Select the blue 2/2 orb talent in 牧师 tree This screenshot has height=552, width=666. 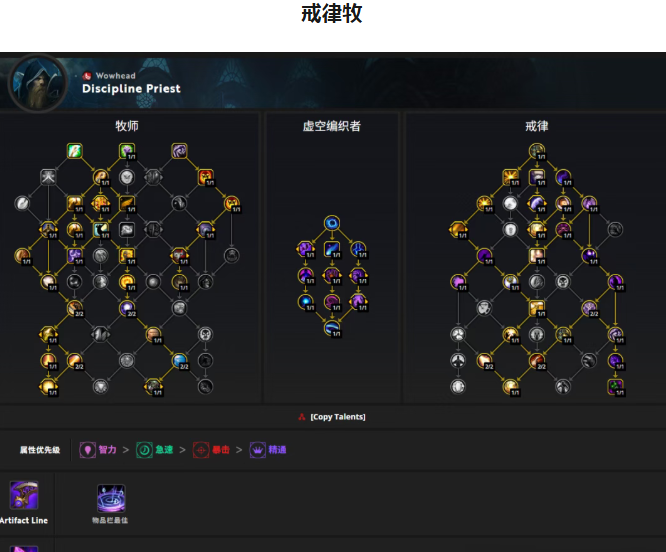180,360
